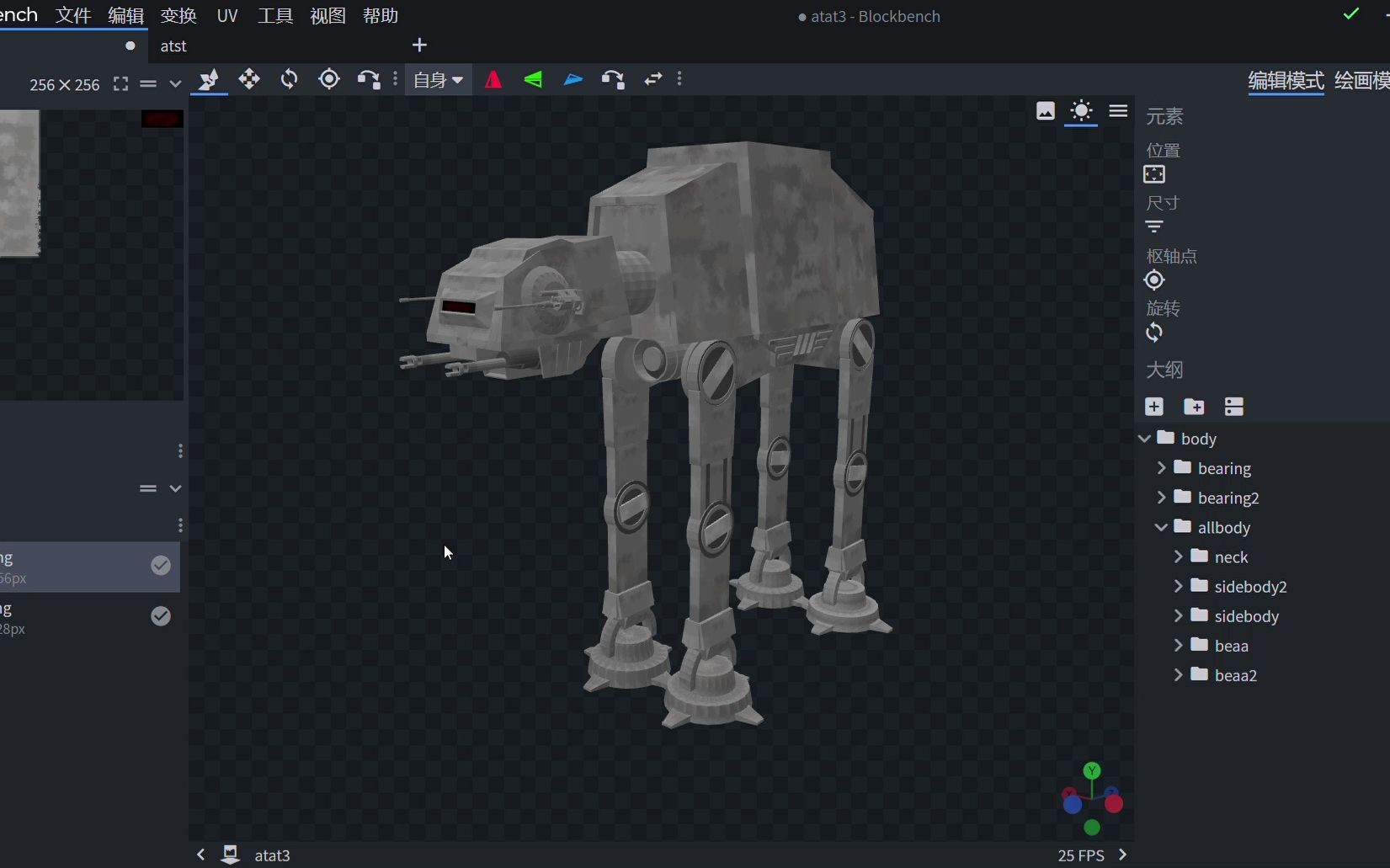Collapse UV panel using chevron near 256 × 256
Image resolution: width=1390 pixels, height=868 pixels.
pos(175,83)
